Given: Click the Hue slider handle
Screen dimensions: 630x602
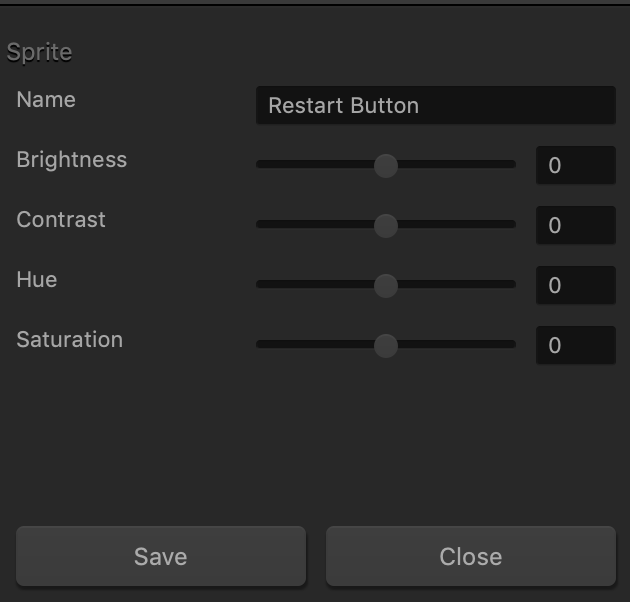Looking at the screenshot, I should pos(386,286).
